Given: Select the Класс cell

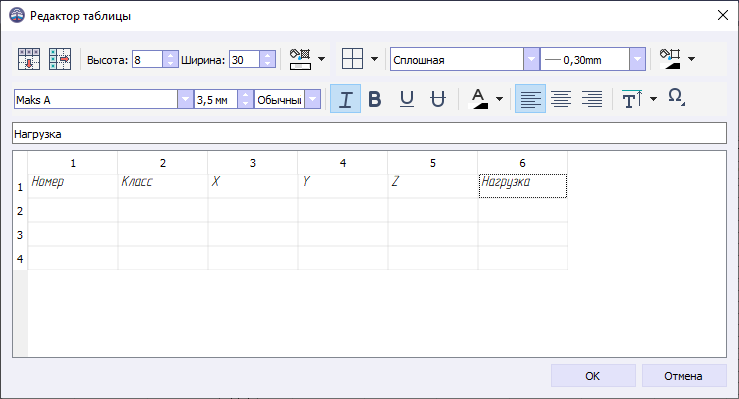Looking at the screenshot, I should 163,186.
